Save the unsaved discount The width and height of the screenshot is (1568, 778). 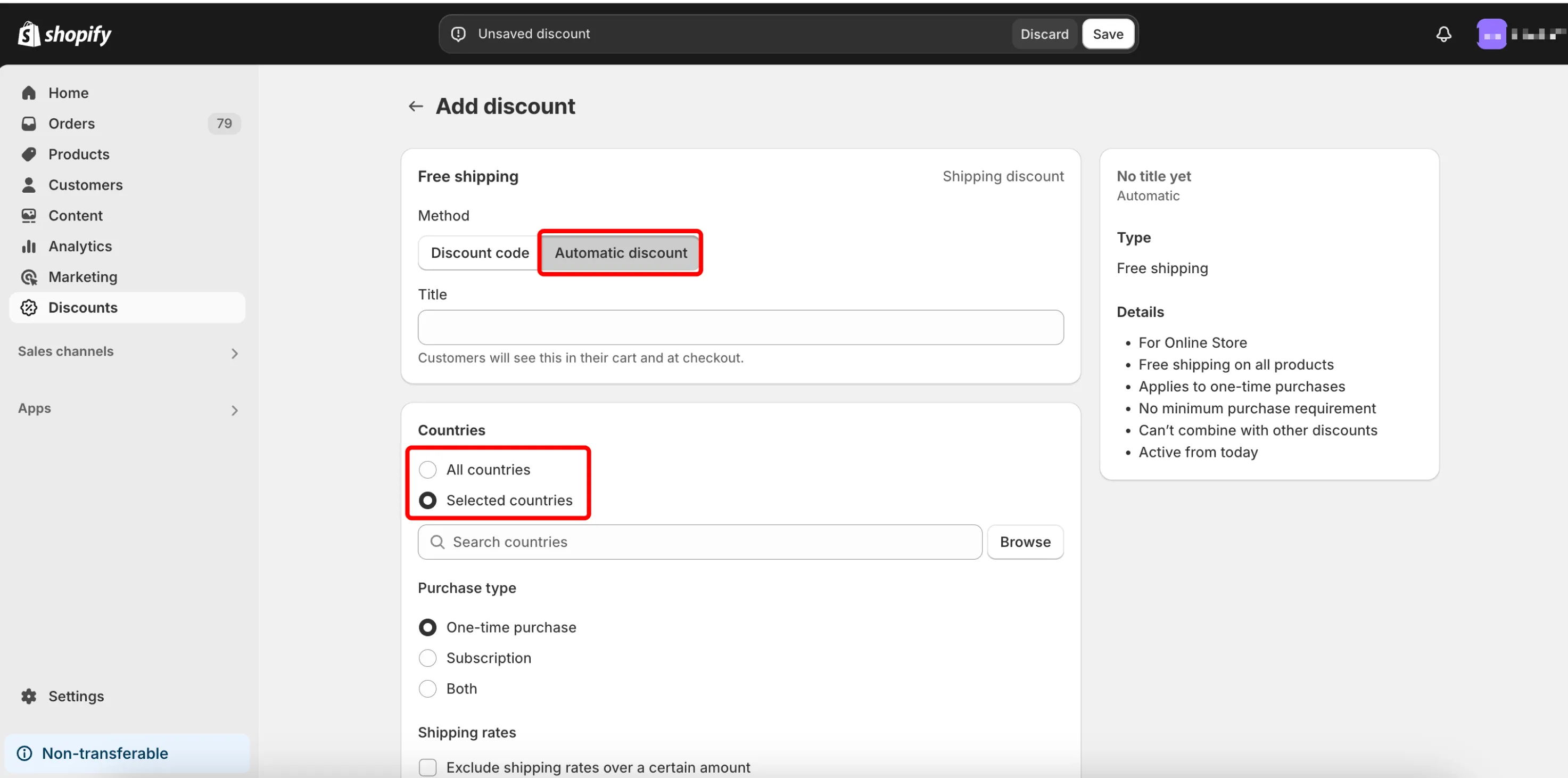(x=1107, y=34)
